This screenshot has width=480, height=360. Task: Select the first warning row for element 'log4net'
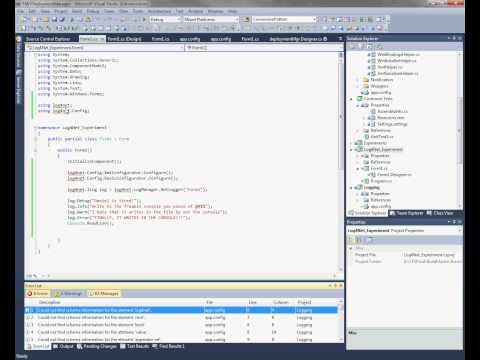[x=181, y=310]
